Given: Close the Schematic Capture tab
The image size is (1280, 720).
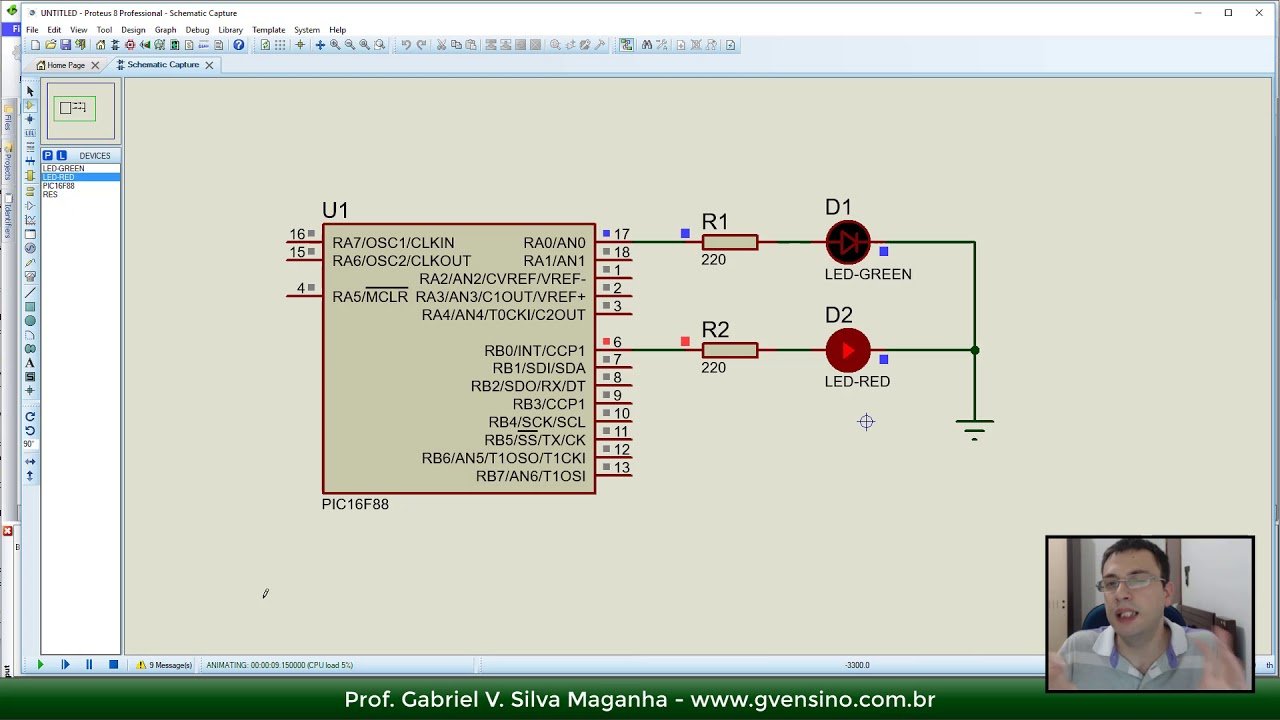Looking at the screenshot, I should pos(209,65).
